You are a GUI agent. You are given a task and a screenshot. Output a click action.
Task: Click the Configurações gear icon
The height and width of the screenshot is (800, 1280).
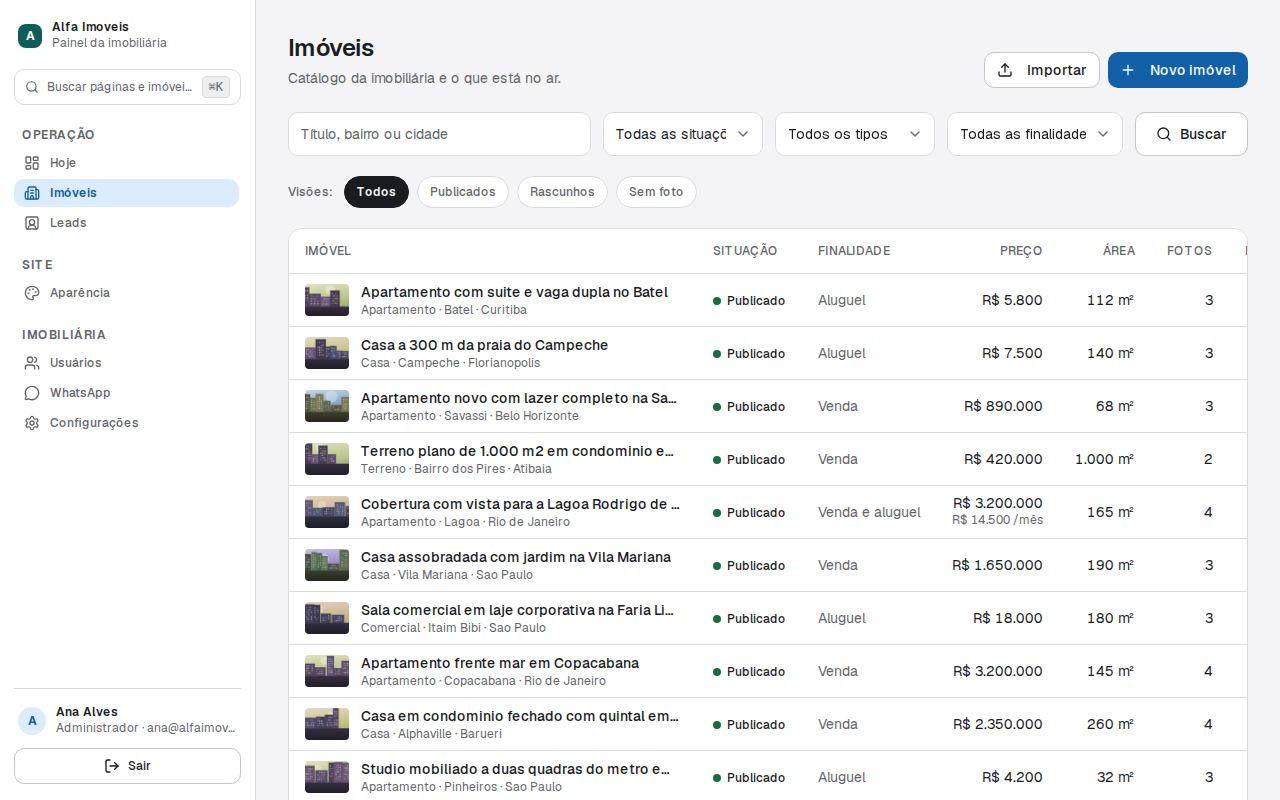[32, 423]
